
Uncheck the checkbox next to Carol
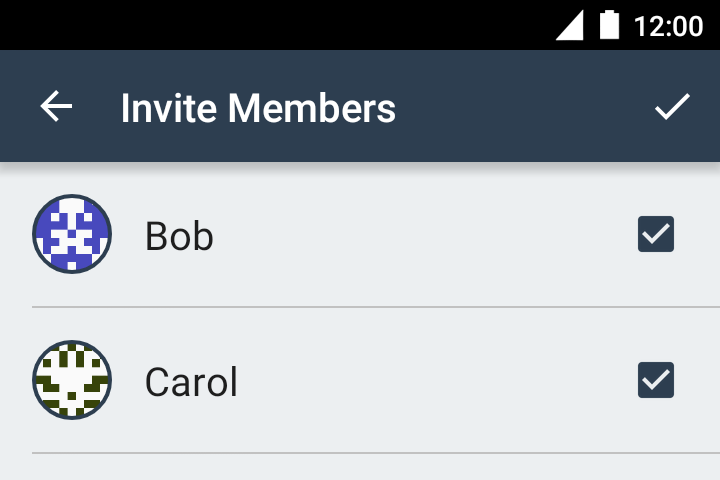tap(656, 380)
